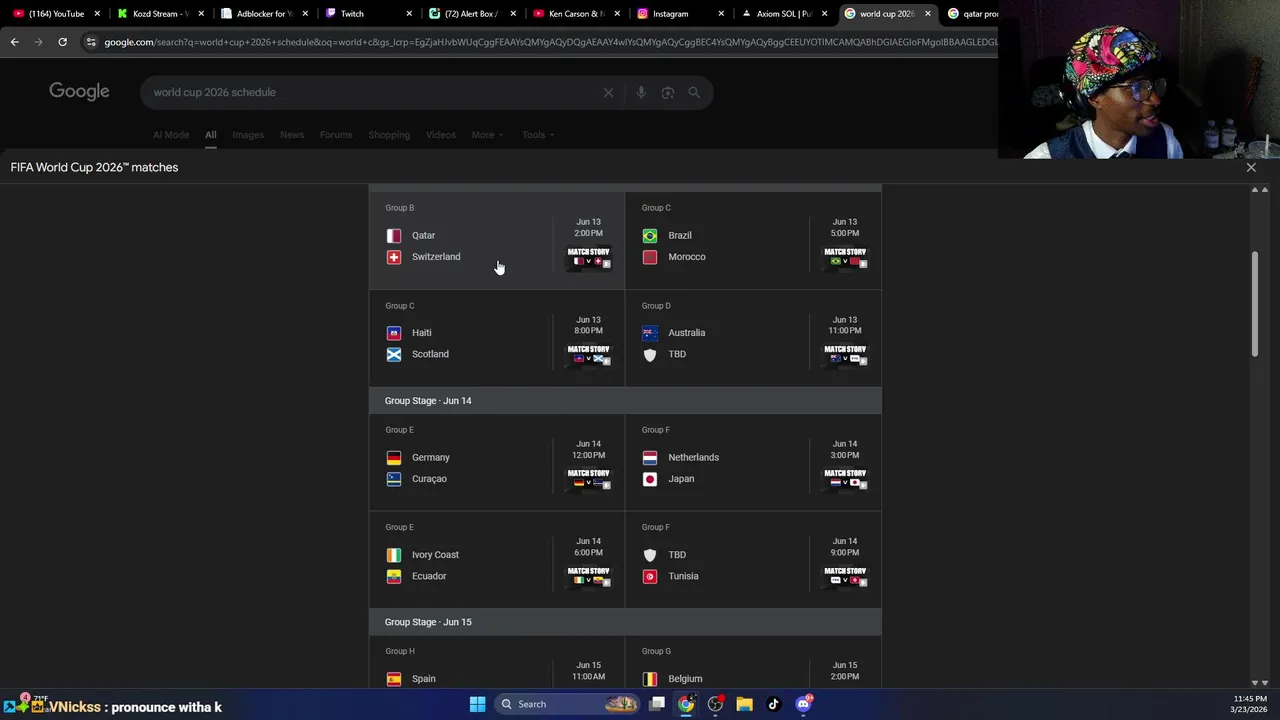Click the Switzerland flag icon

tap(394, 257)
